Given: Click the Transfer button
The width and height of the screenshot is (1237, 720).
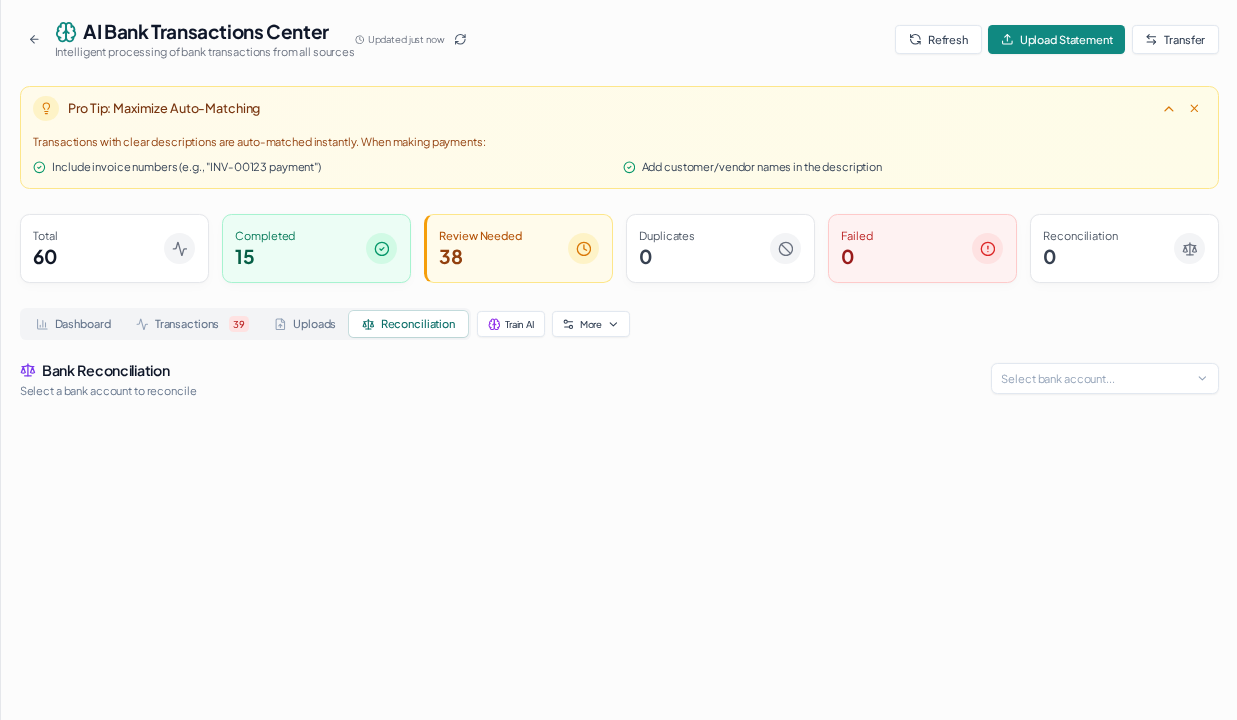Looking at the screenshot, I should point(1175,39).
